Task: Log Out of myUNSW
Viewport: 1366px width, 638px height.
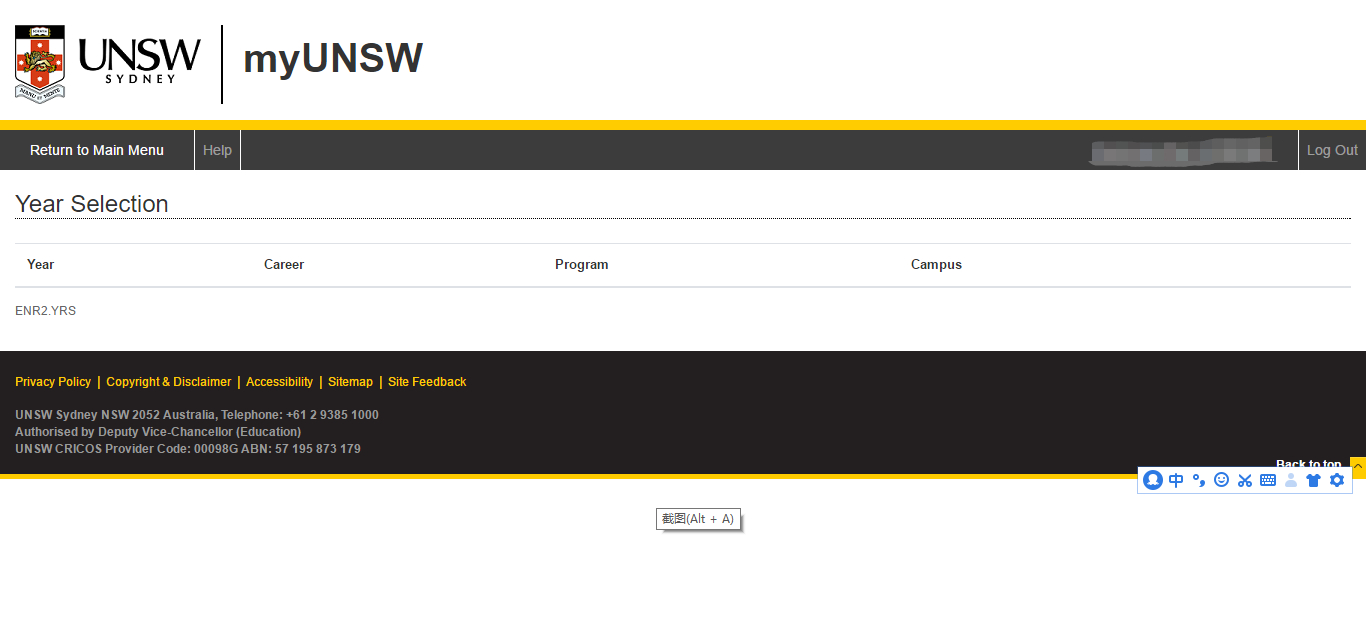Action: pos(1332,150)
